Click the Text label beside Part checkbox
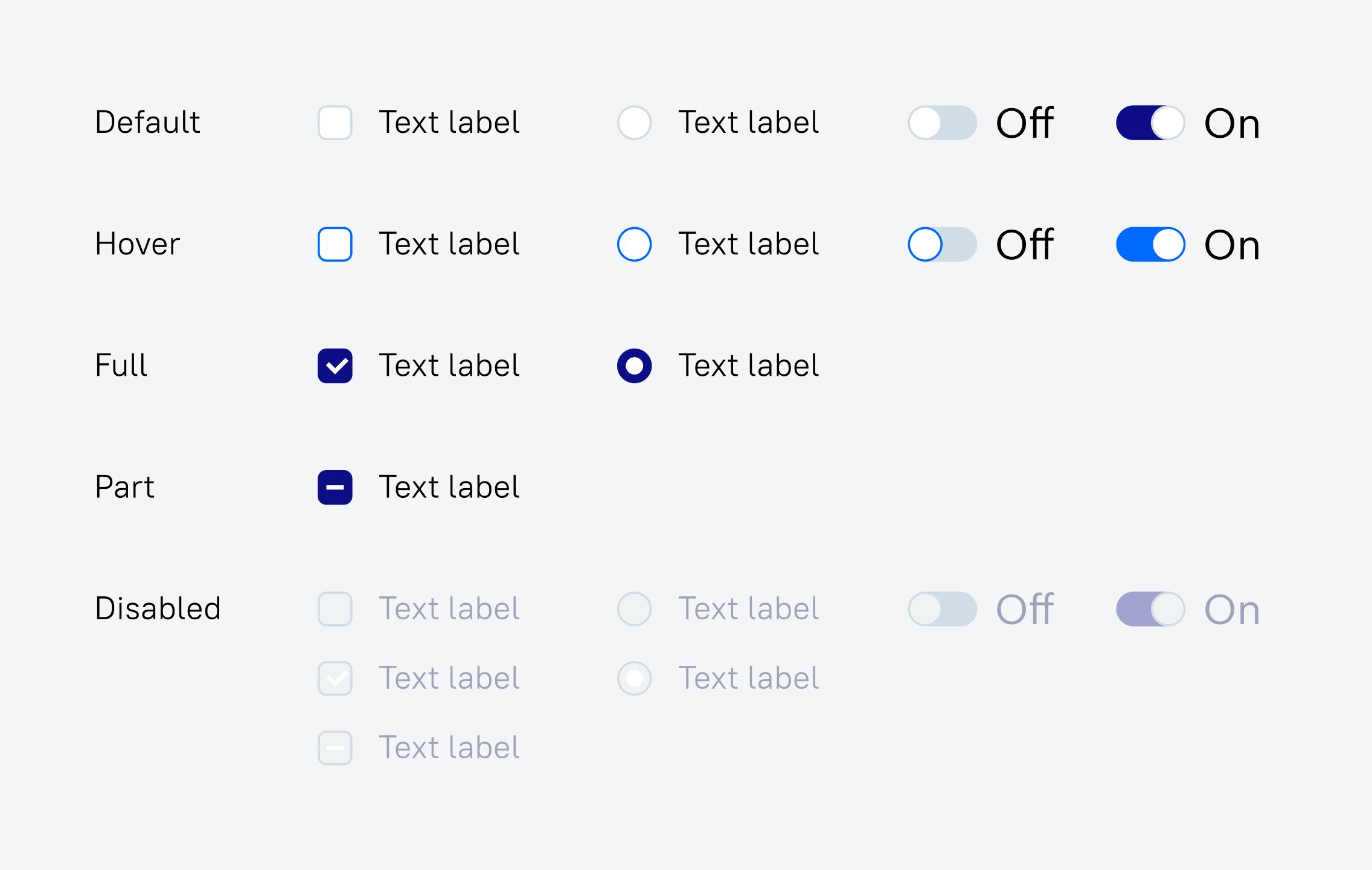This screenshot has width=1372, height=870. [x=449, y=487]
